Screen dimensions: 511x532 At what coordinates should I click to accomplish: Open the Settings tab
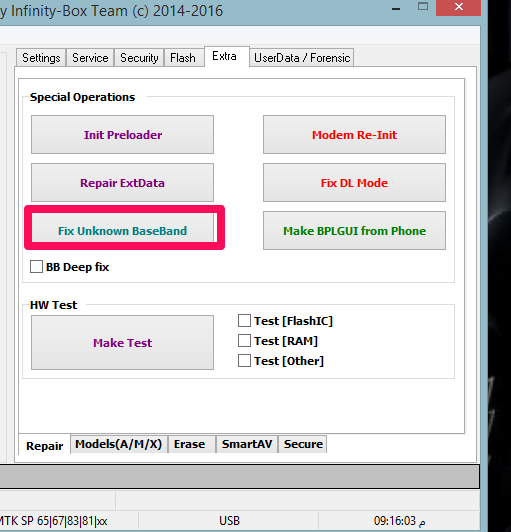coord(41,58)
